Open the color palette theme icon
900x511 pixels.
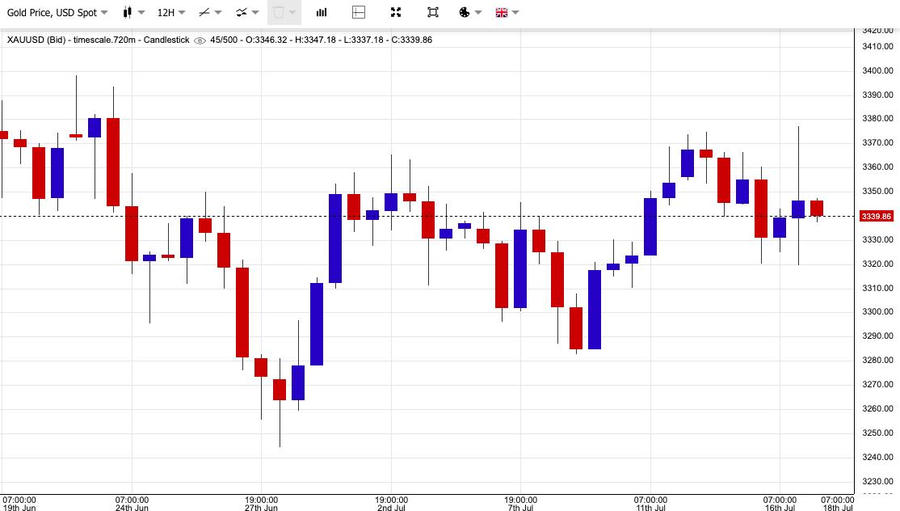[464, 12]
